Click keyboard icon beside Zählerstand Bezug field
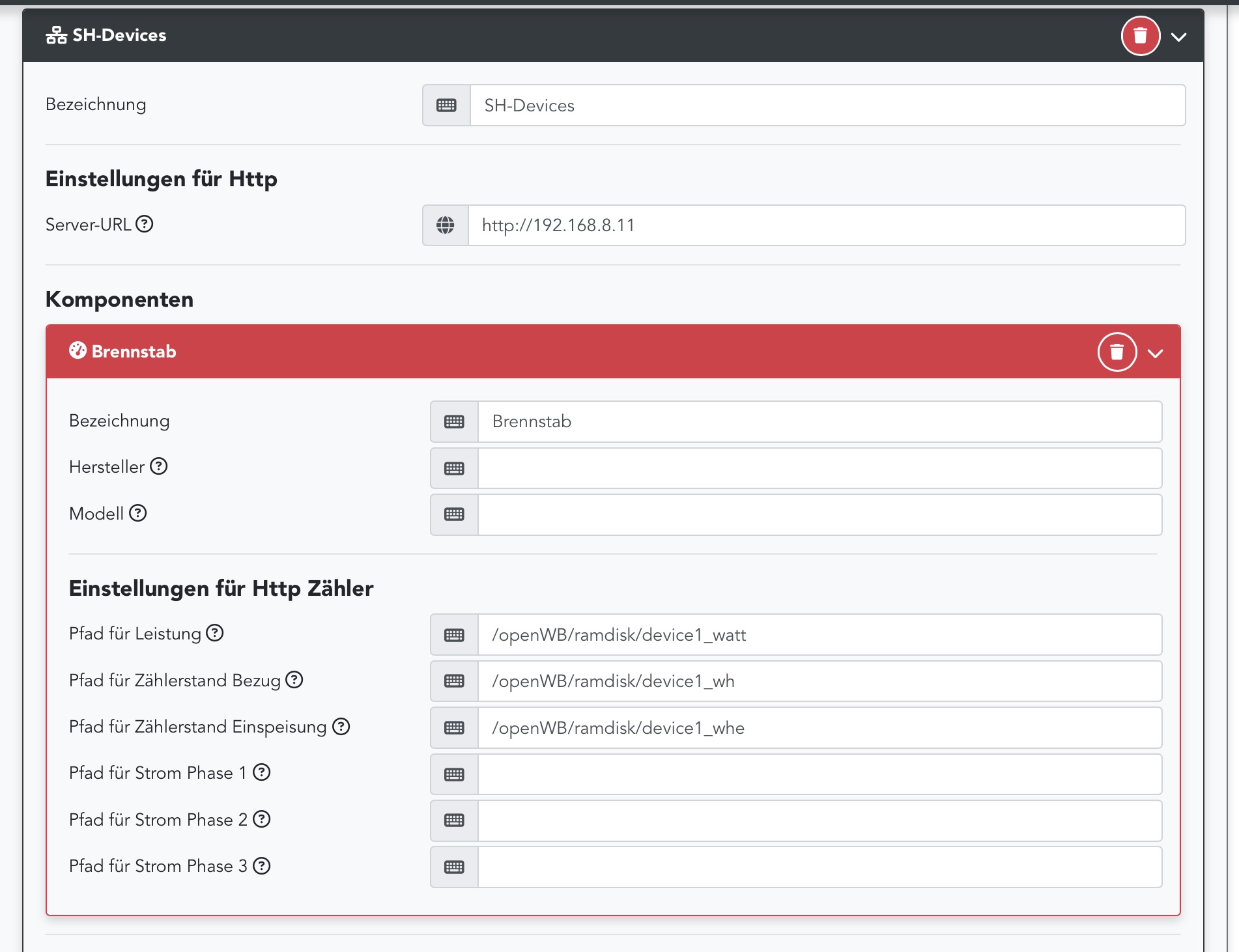Screen dimensions: 1239x952 tap(454, 681)
